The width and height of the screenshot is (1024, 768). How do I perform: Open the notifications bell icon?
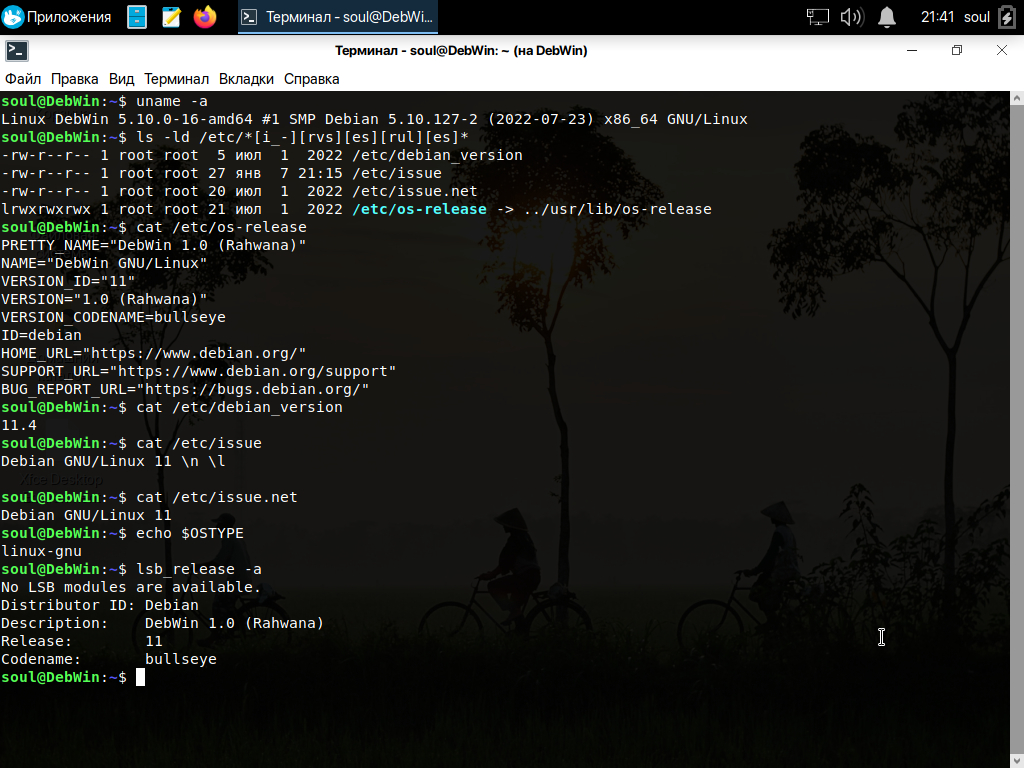(886, 17)
